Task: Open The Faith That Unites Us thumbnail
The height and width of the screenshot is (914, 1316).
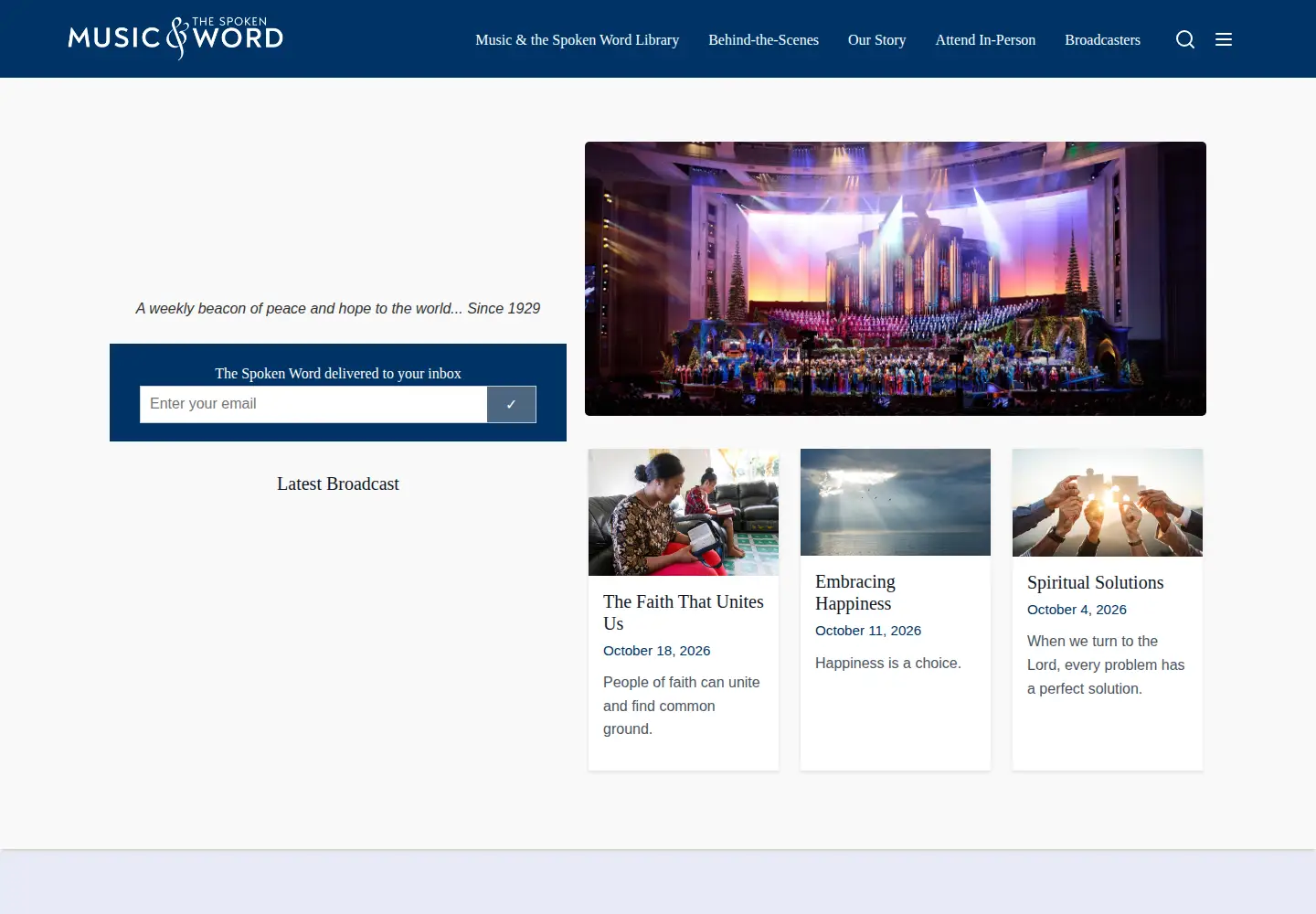Action: click(x=684, y=512)
